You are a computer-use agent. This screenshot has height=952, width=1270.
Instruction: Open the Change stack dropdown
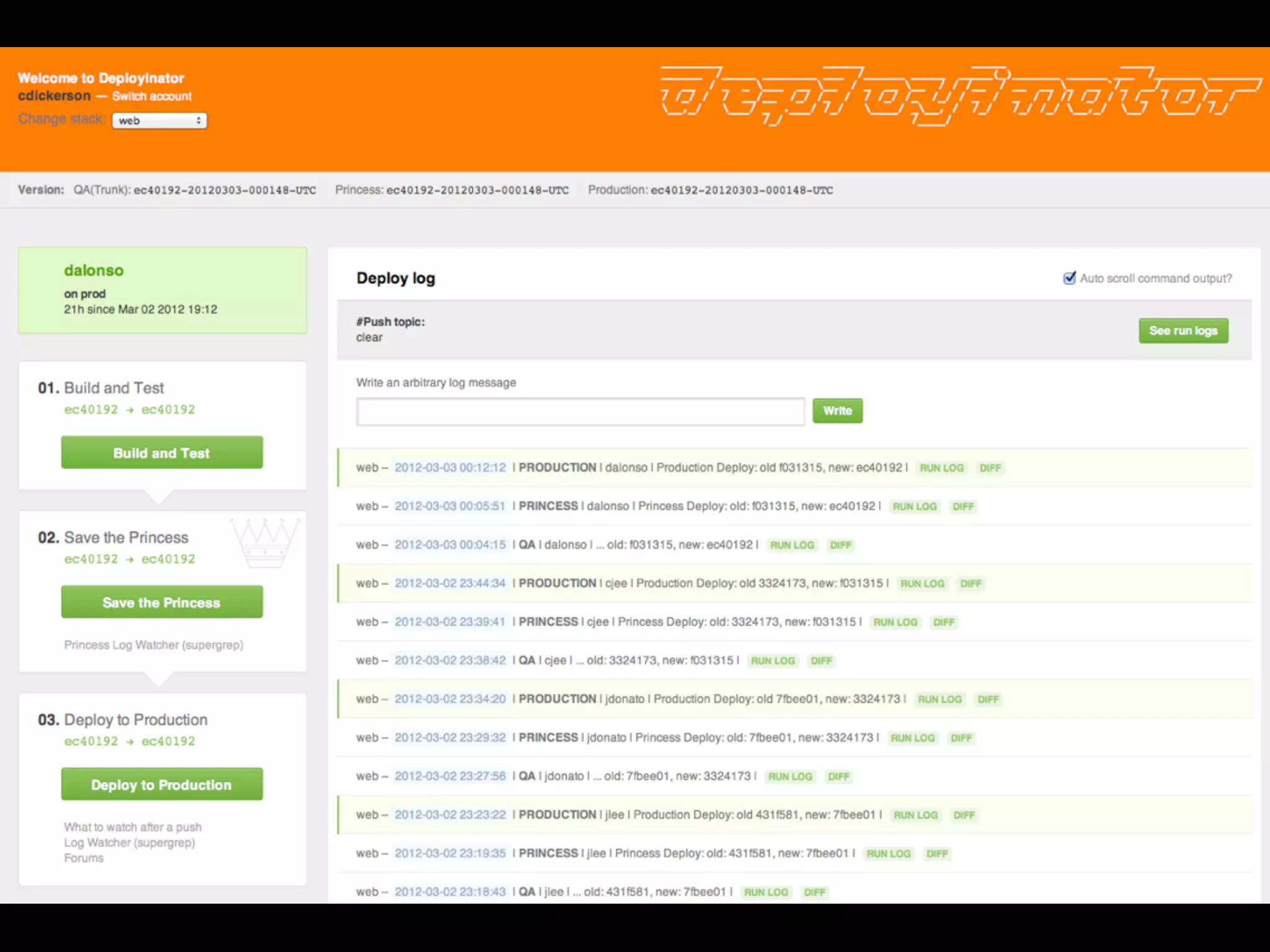[159, 120]
